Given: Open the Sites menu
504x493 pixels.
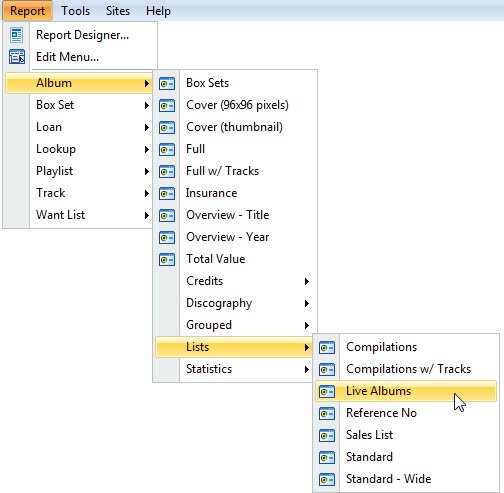Looking at the screenshot, I should (118, 11).
